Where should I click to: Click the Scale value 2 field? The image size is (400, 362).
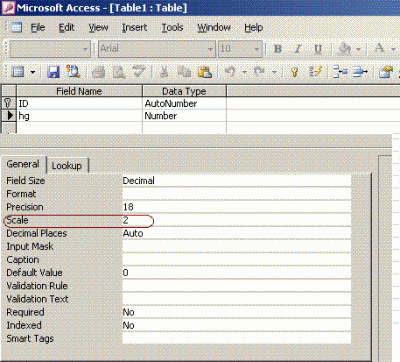tap(236, 220)
